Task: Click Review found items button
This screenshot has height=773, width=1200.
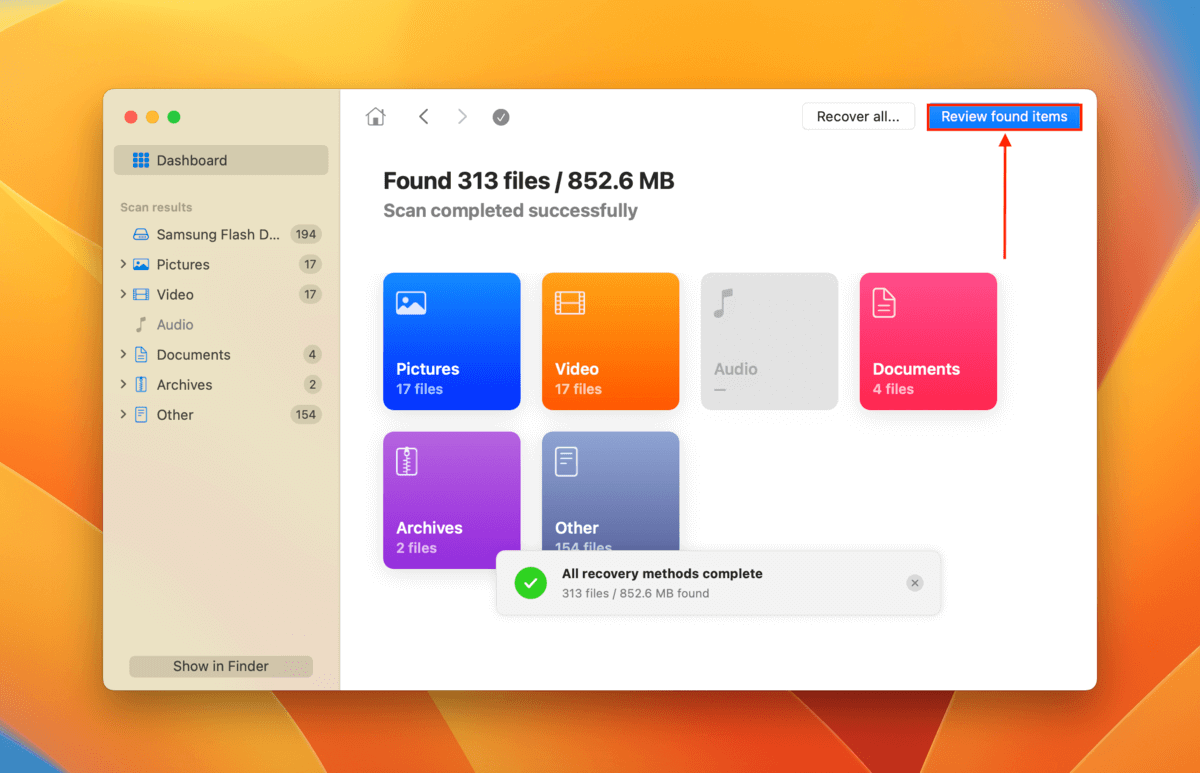Action: coord(1004,117)
